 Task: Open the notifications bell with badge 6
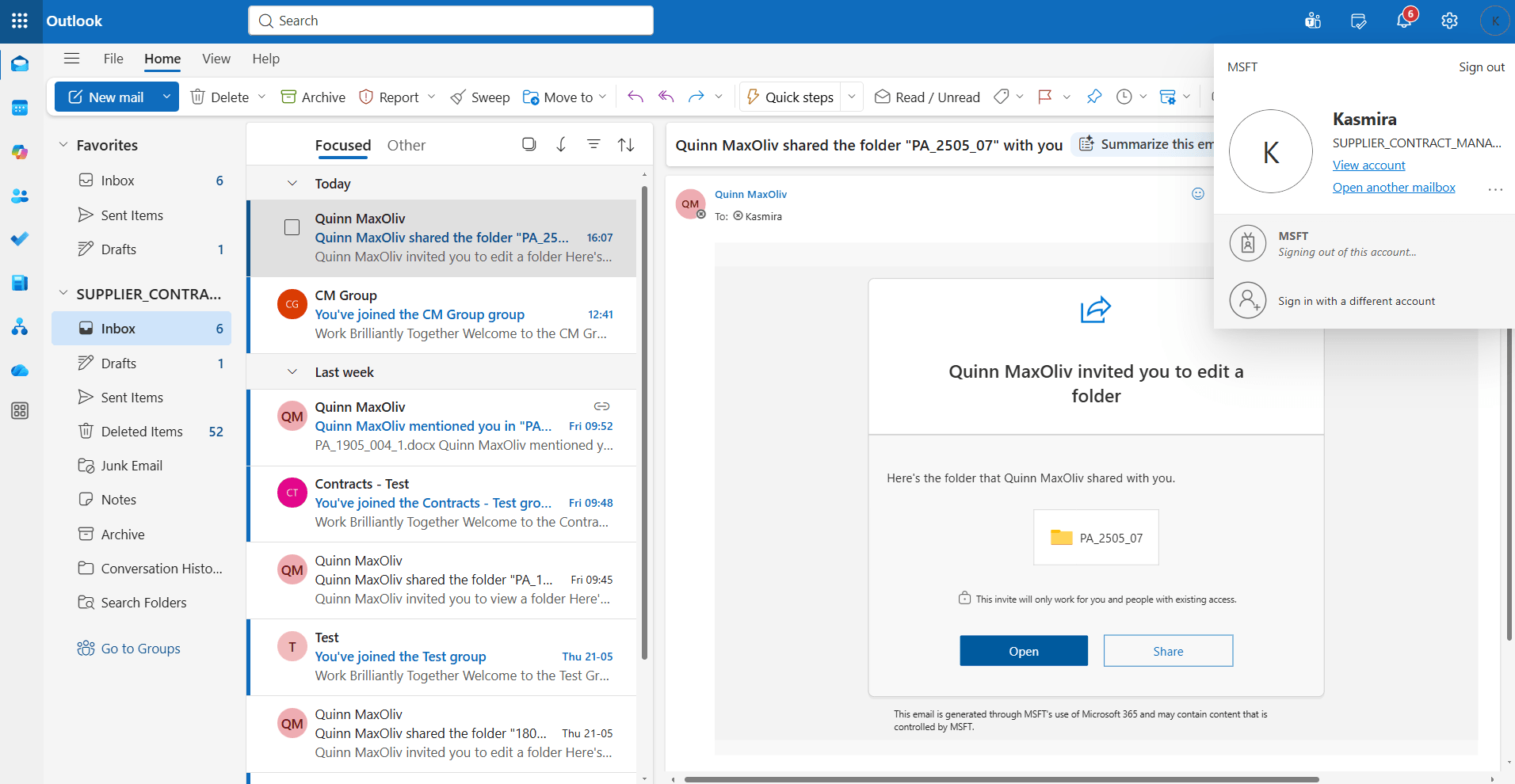(1404, 21)
